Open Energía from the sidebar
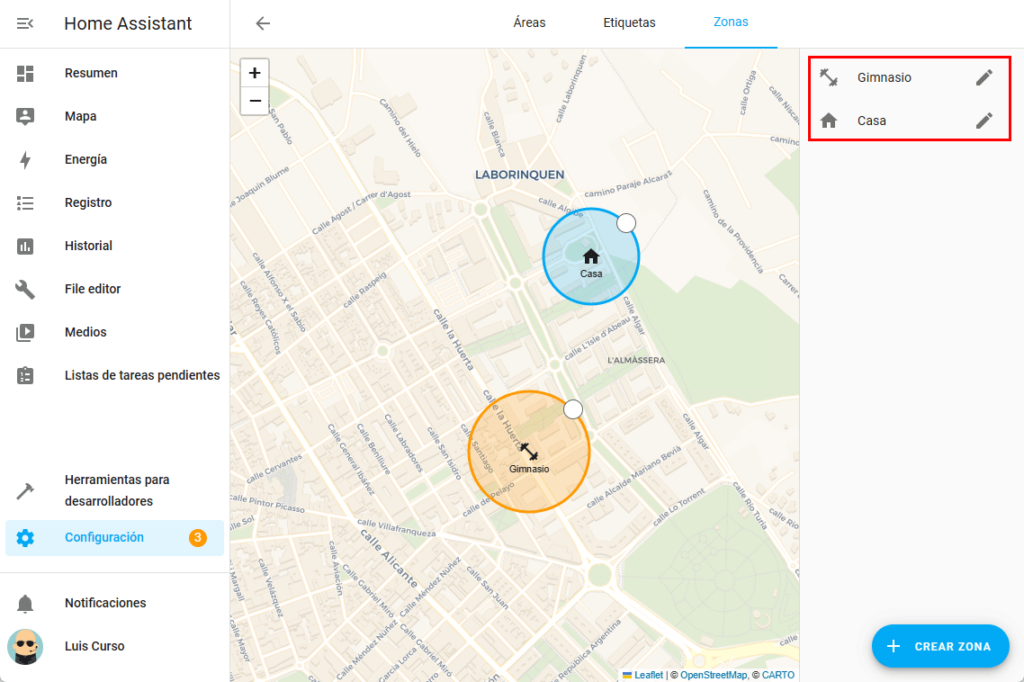The width and height of the screenshot is (1024, 682). pos(86,160)
